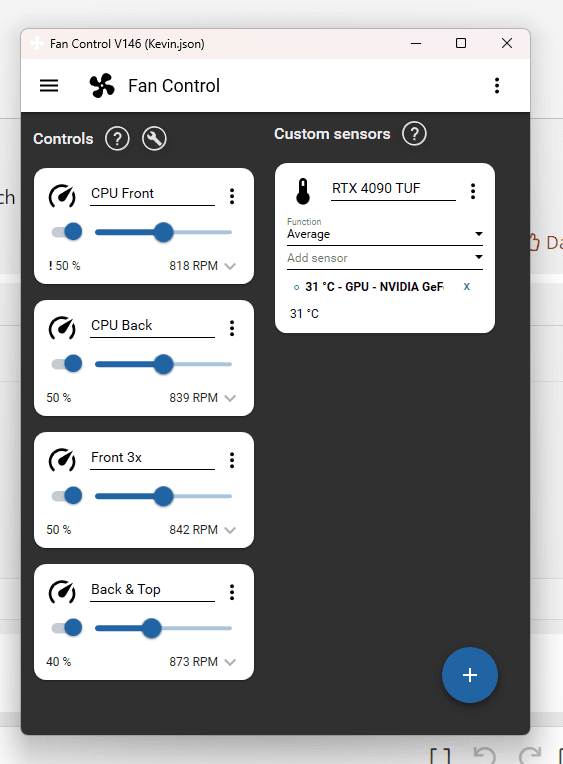Edit the Back & Top name field
The height and width of the screenshot is (764, 563).
152,591
